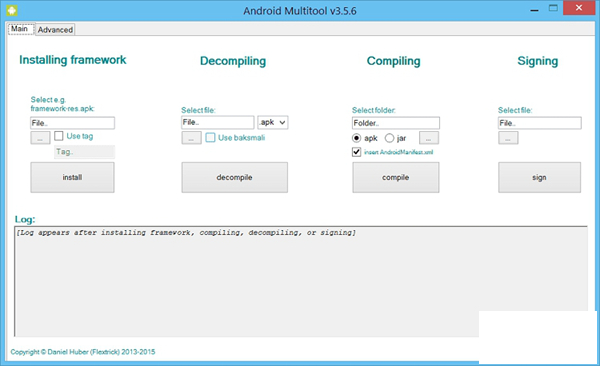
Task: Click the framework File input field
Action: click(x=72, y=123)
